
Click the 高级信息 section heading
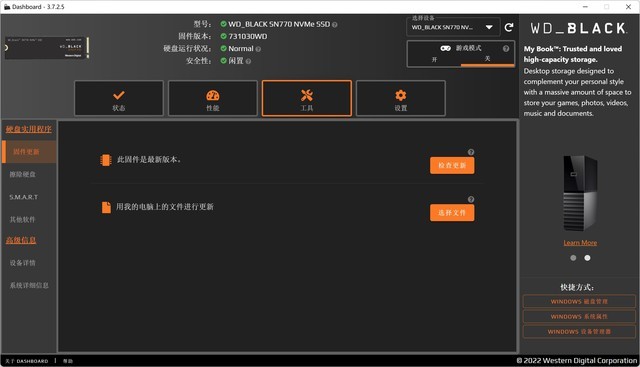[21, 240]
